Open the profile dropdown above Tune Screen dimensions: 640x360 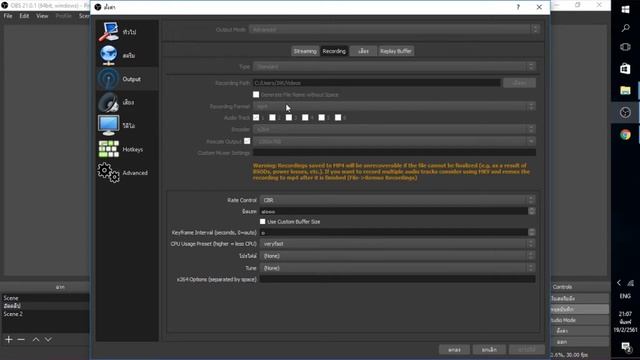point(398,256)
